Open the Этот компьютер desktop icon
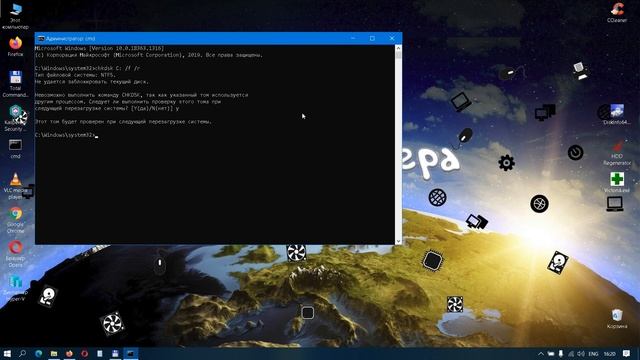This screenshot has width=640, height=360. (16, 16)
